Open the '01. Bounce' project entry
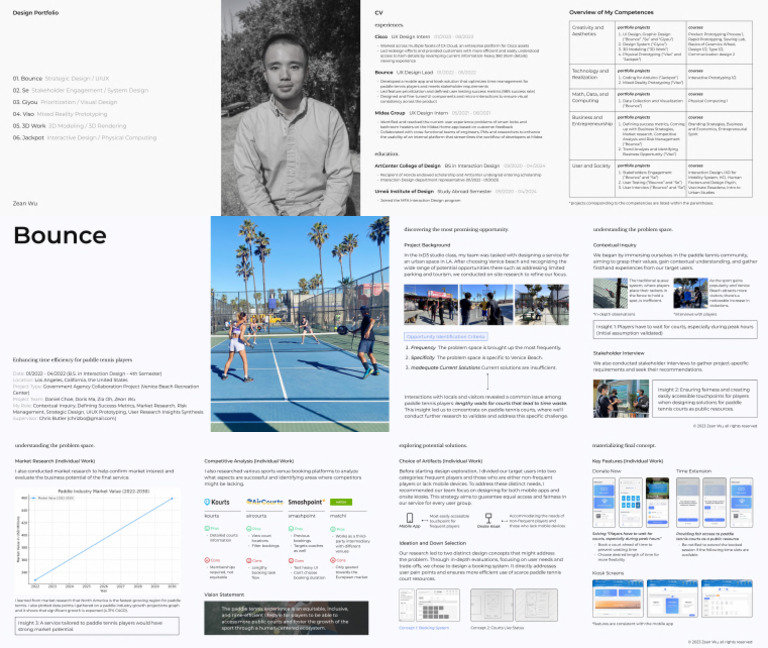Screen dimensions: 768x648 (x=61, y=78)
